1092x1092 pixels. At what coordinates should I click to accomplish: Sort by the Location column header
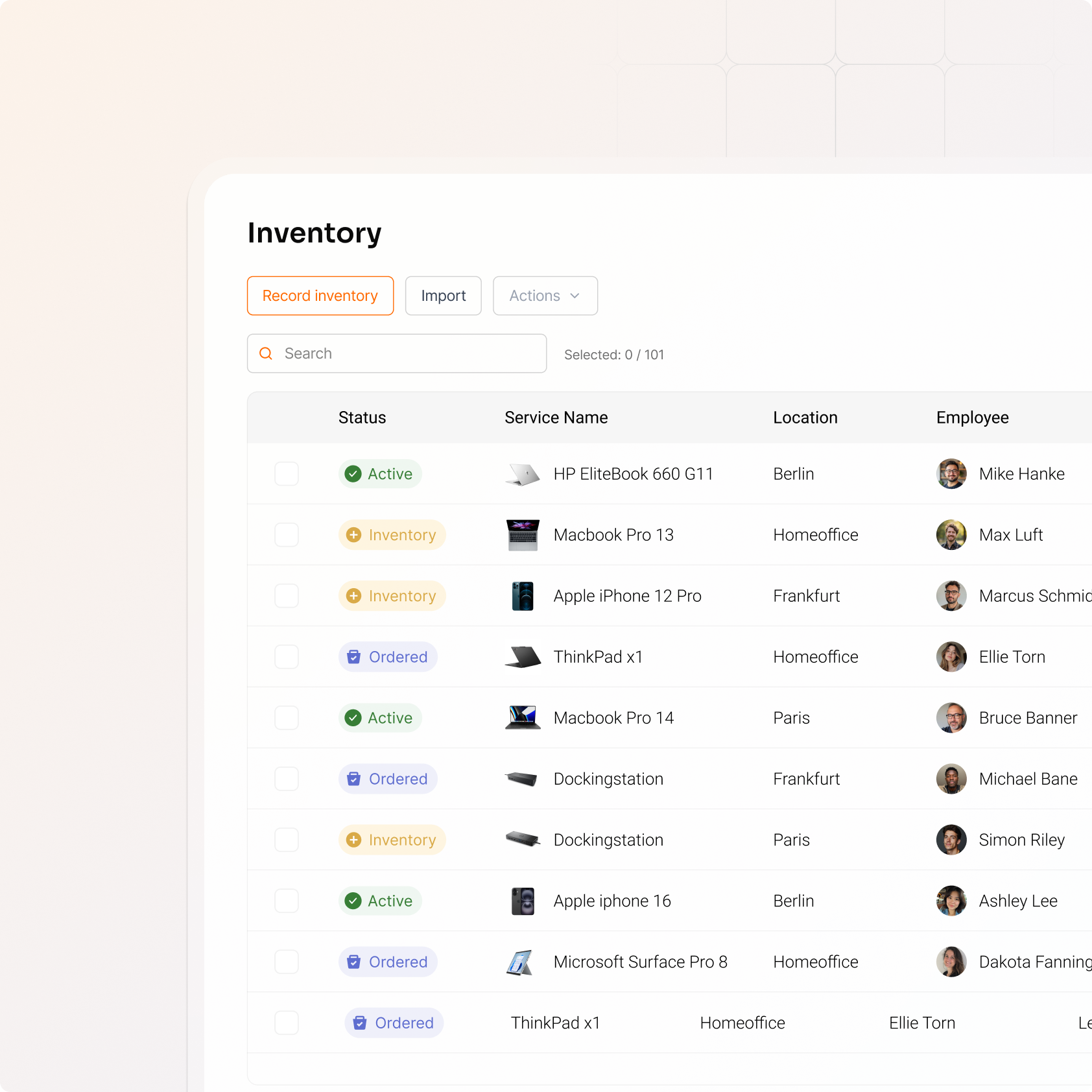click(x=805, y=418)
